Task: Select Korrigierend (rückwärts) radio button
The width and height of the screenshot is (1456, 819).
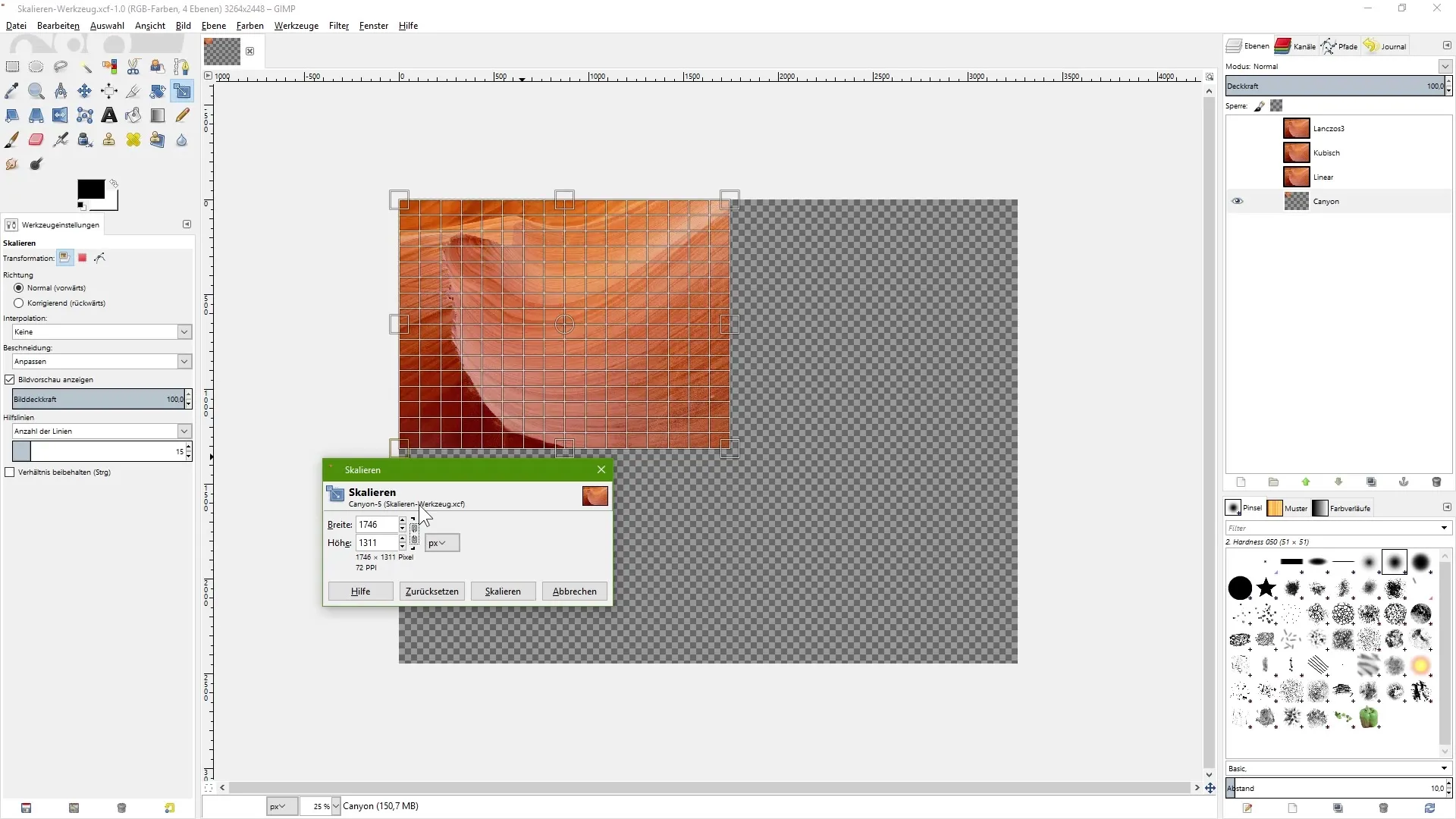Action: tap(19, 303)
